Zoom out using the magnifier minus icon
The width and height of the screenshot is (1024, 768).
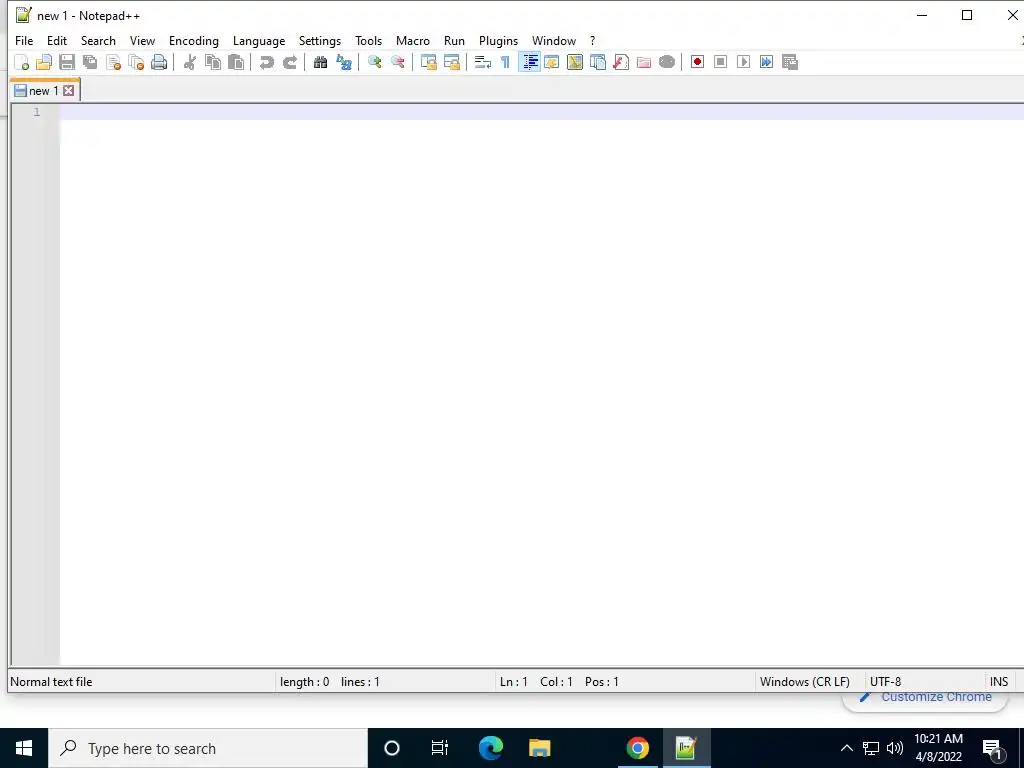[397, 62]
